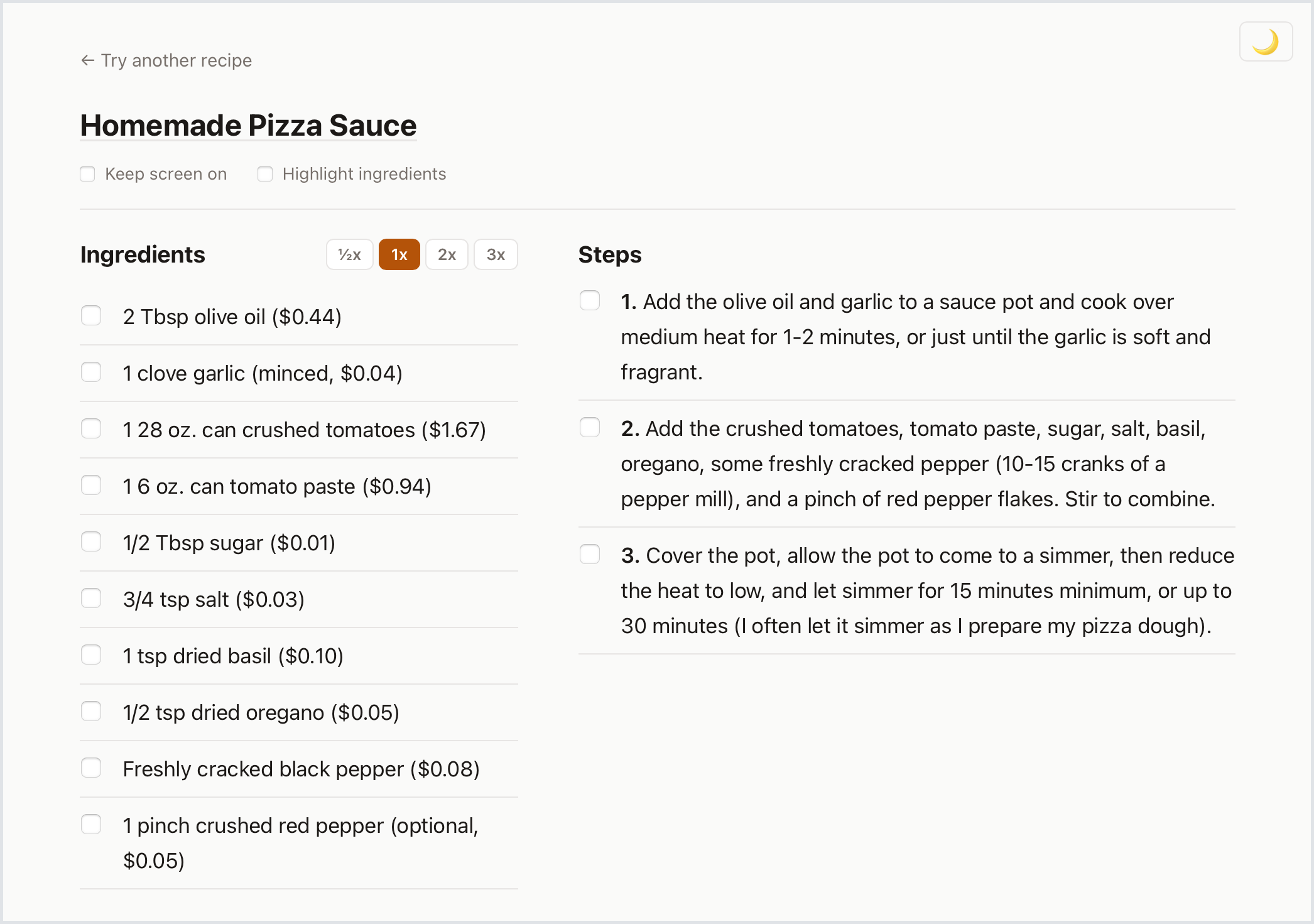Check off step 3 simmer instruction
Viewport: 1314px width, 924px height.
click(x=590, y=554)
